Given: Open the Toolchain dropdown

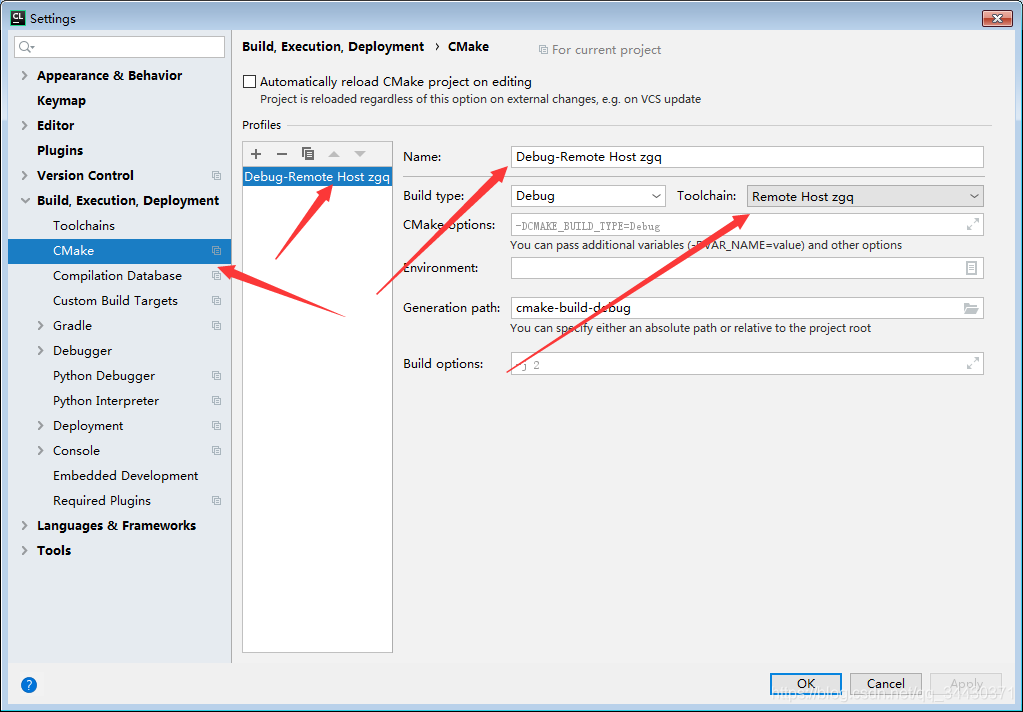Looking at the screenshot, I should (x=865, y=196).
